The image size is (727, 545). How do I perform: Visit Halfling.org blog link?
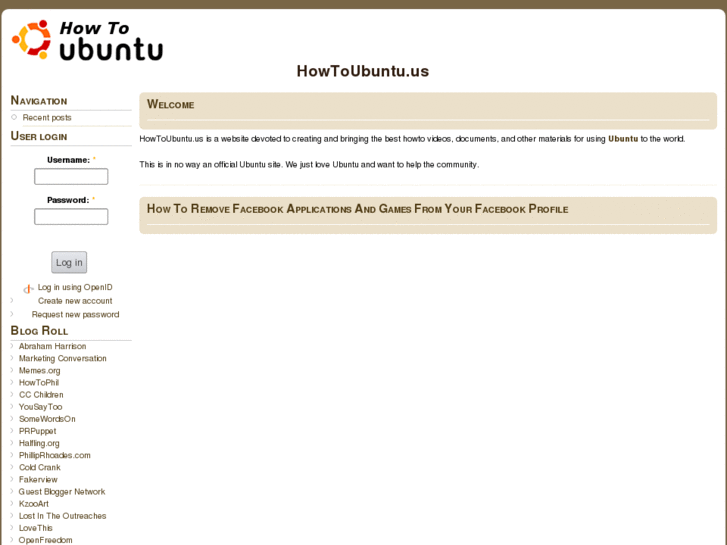click(x=39, y=443)
